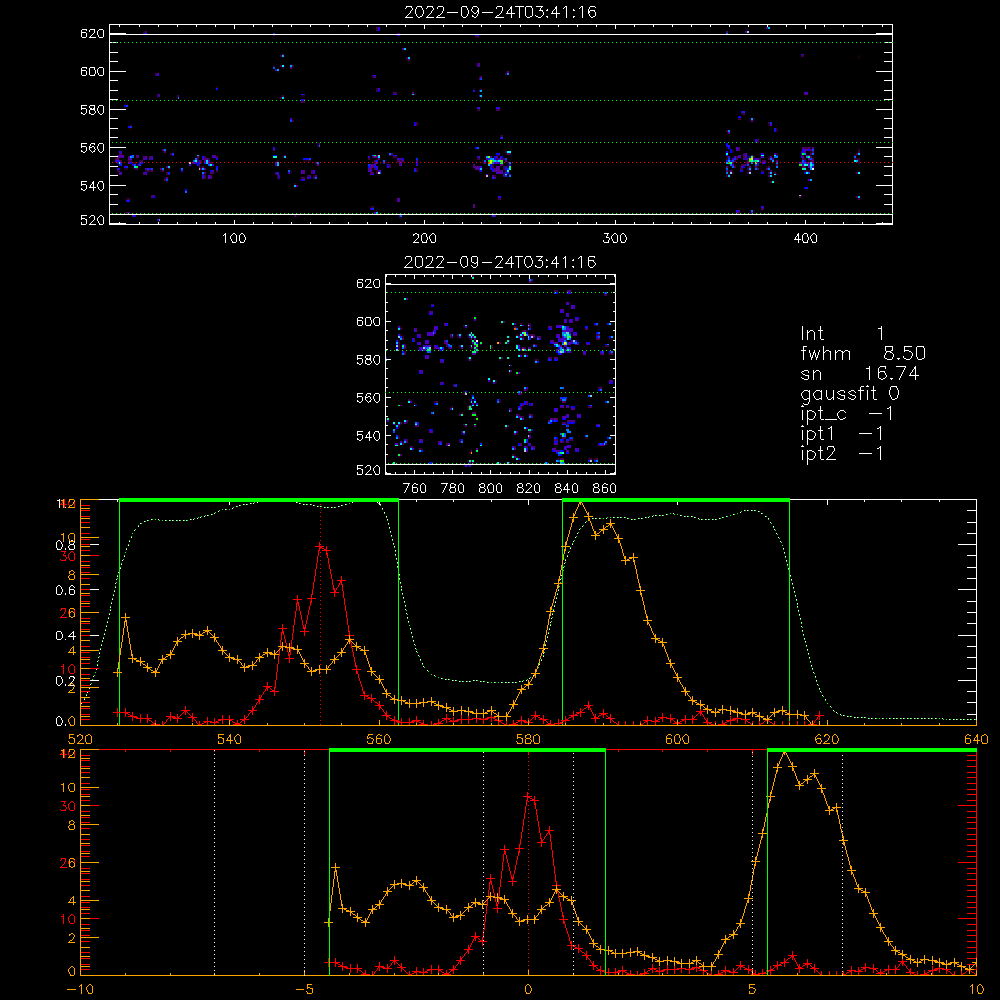Click the 'ipt1 -1' parameter text
This screenshot has height=1000, width=1000.
(842, 434)
